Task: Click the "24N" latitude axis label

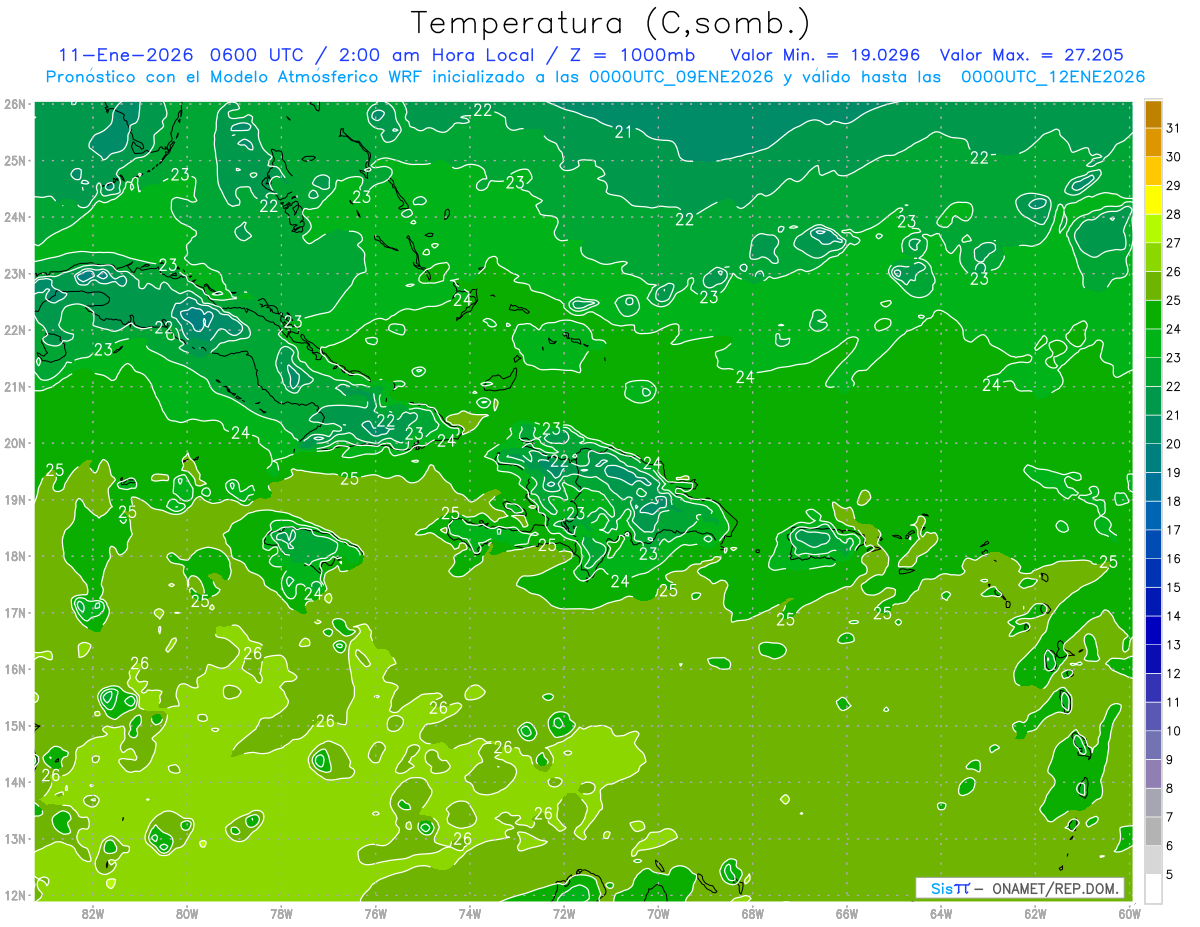Action: (15, 217)
